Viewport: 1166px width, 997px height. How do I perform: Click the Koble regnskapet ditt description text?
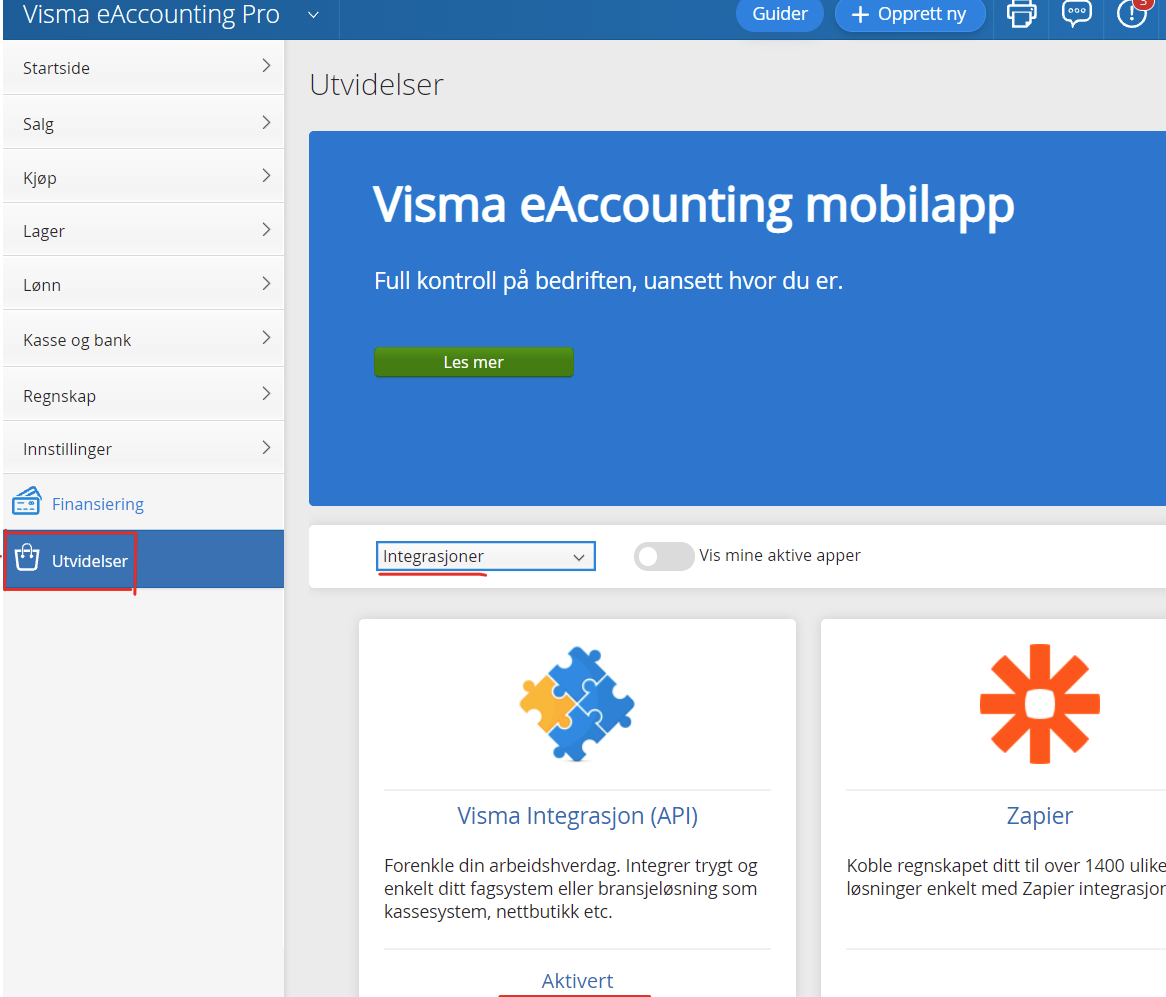[1005, 877]
